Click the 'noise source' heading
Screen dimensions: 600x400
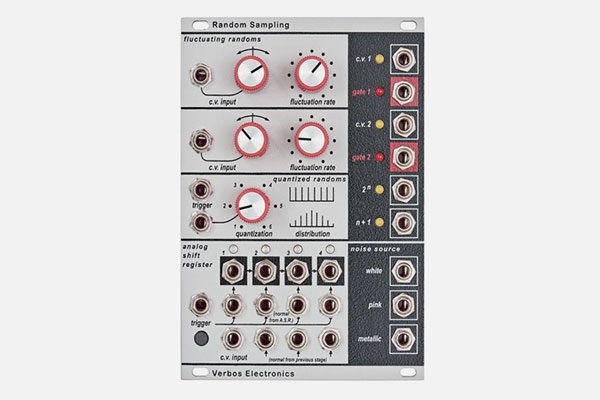pos(375,249)
